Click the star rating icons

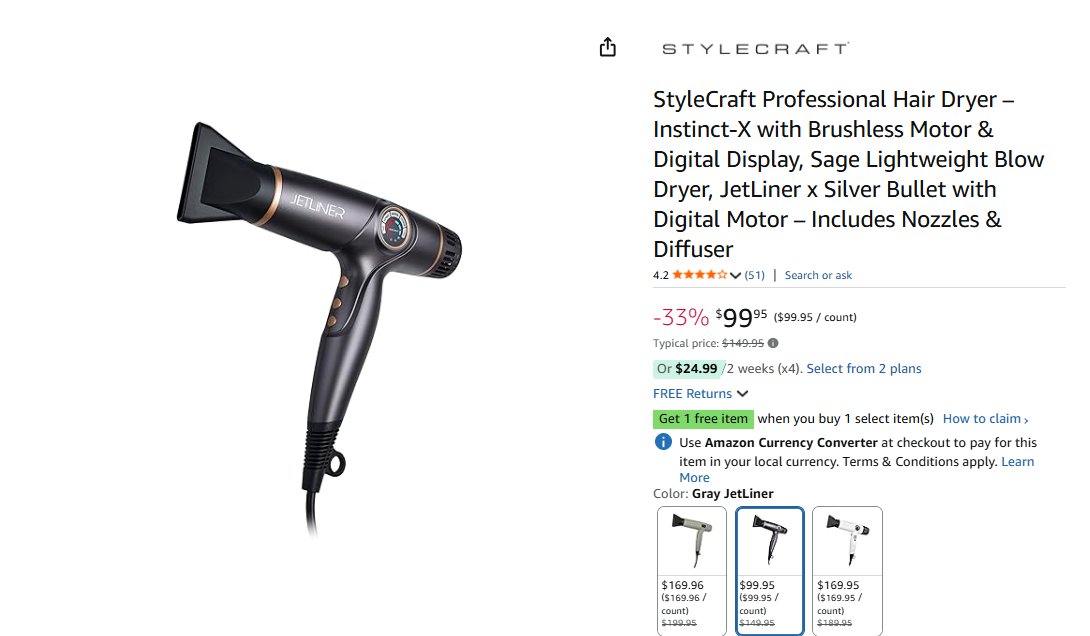click(699, 275)
